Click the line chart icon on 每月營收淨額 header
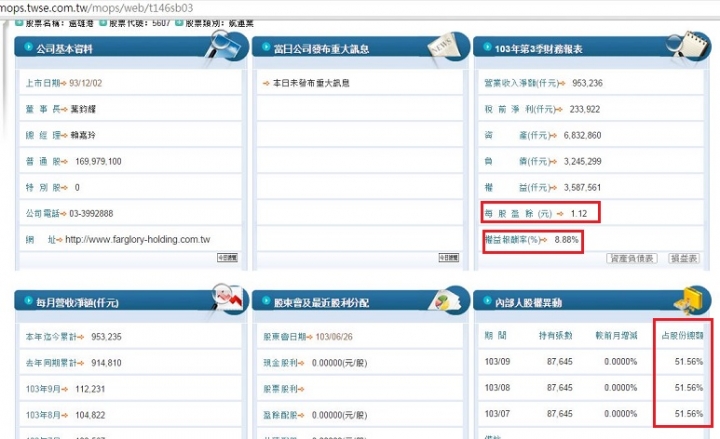720x439 pixels. [x=227, y=298]
